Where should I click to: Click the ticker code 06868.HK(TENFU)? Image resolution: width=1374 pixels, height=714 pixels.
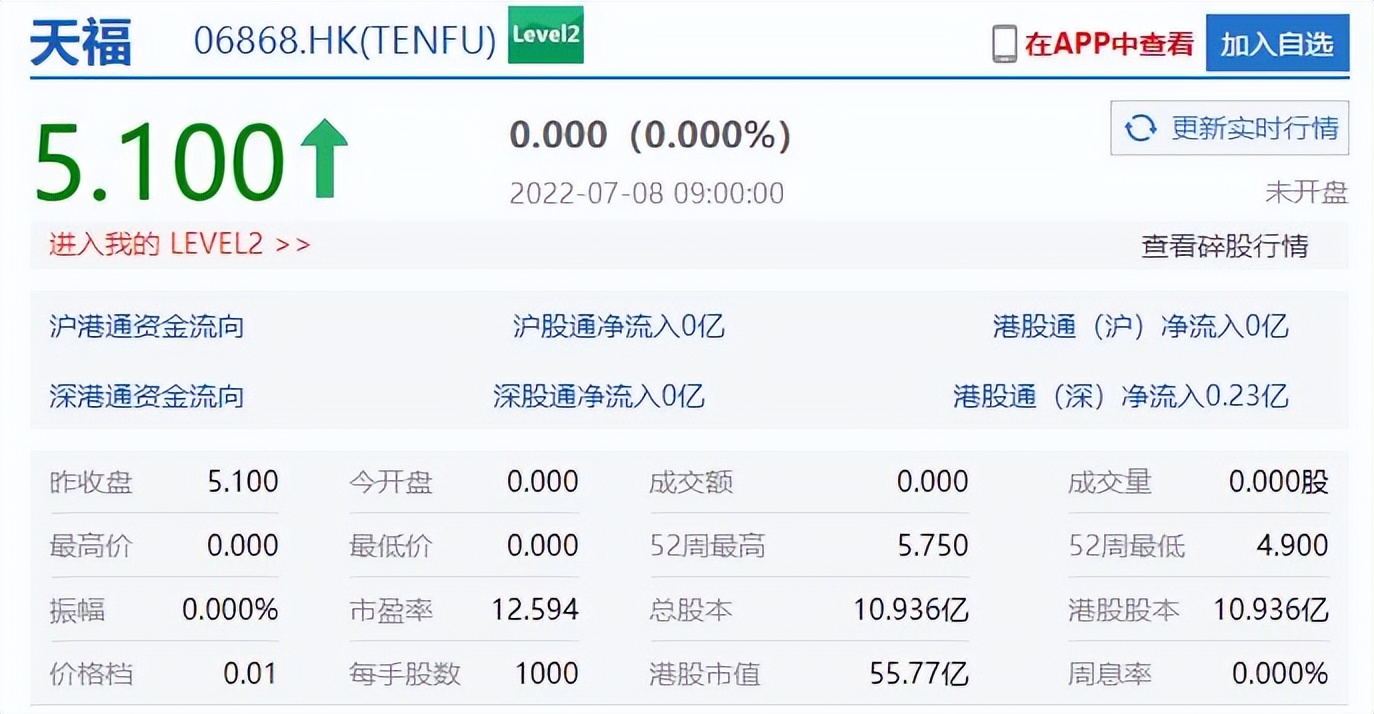click(345, 42)
